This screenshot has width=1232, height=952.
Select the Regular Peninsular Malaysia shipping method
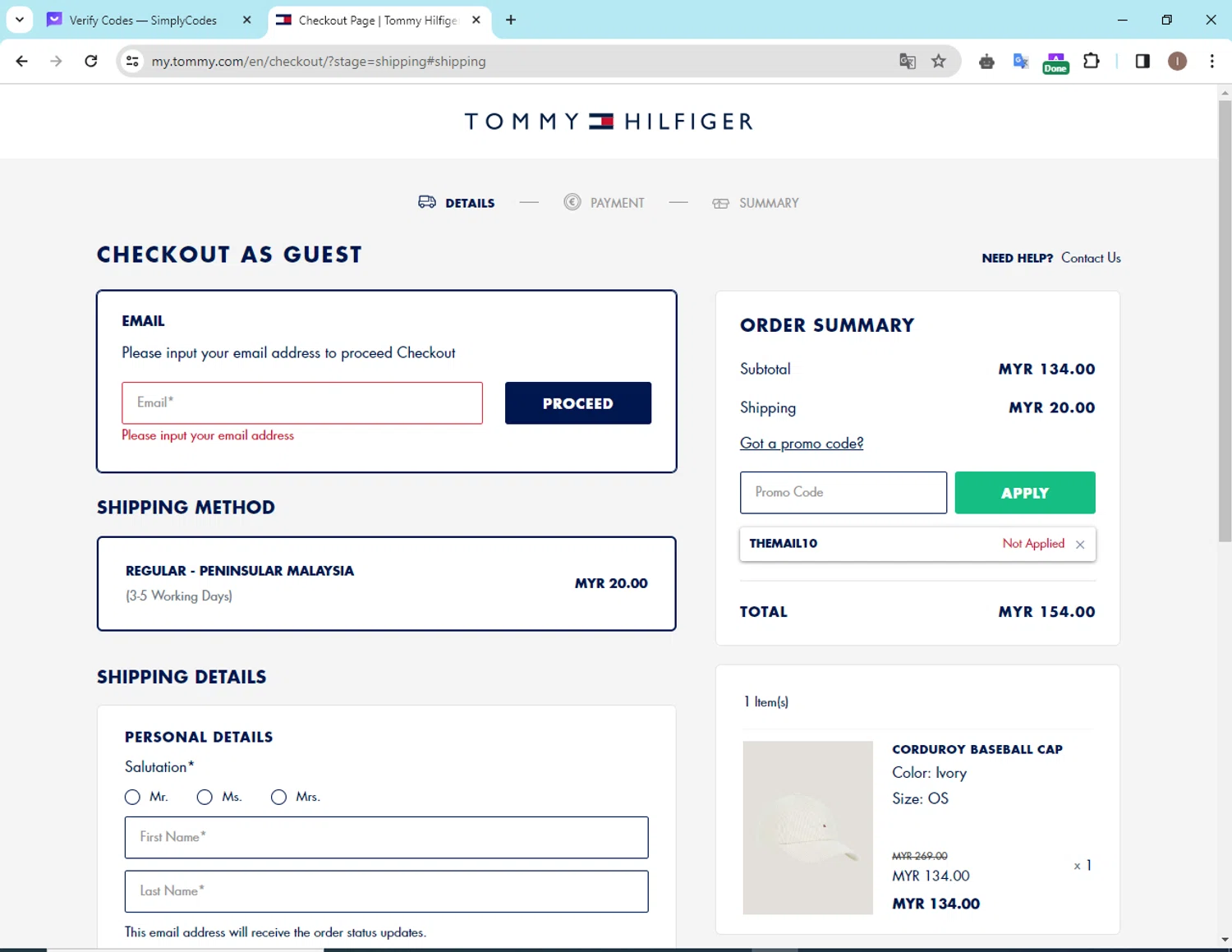pyautogui.click(x=387, y=584)
